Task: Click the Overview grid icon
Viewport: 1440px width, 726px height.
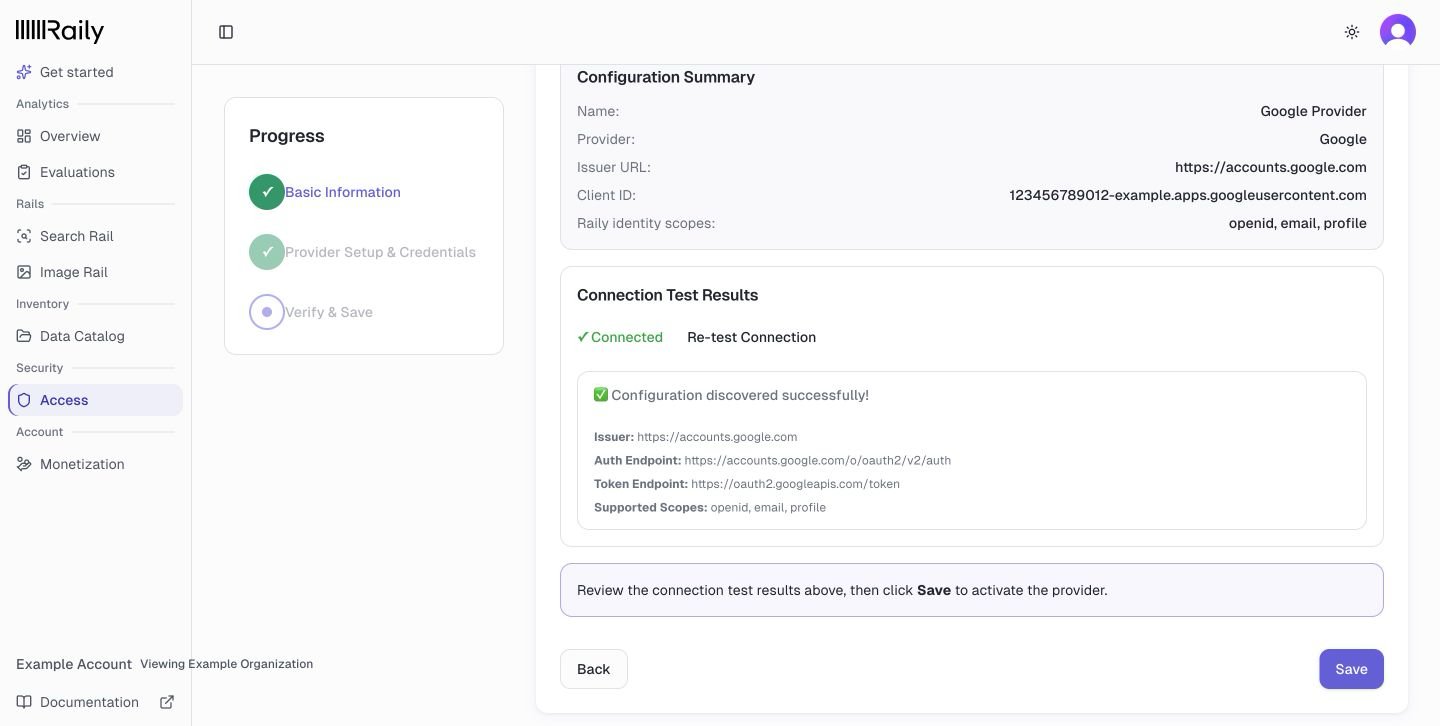Action: [24, 136]
